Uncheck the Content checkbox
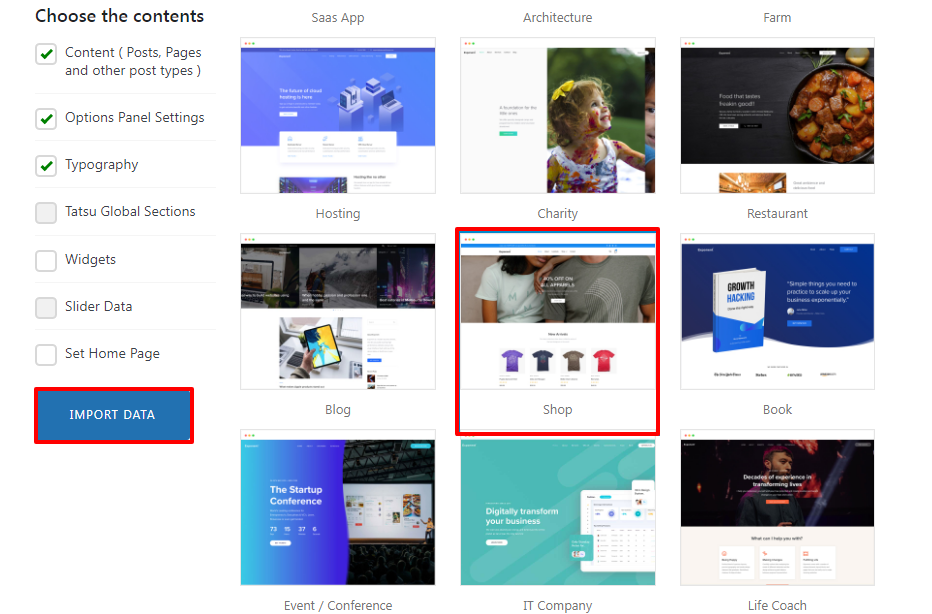The width and height of the screenshot is (932, 614). (46, 54)
